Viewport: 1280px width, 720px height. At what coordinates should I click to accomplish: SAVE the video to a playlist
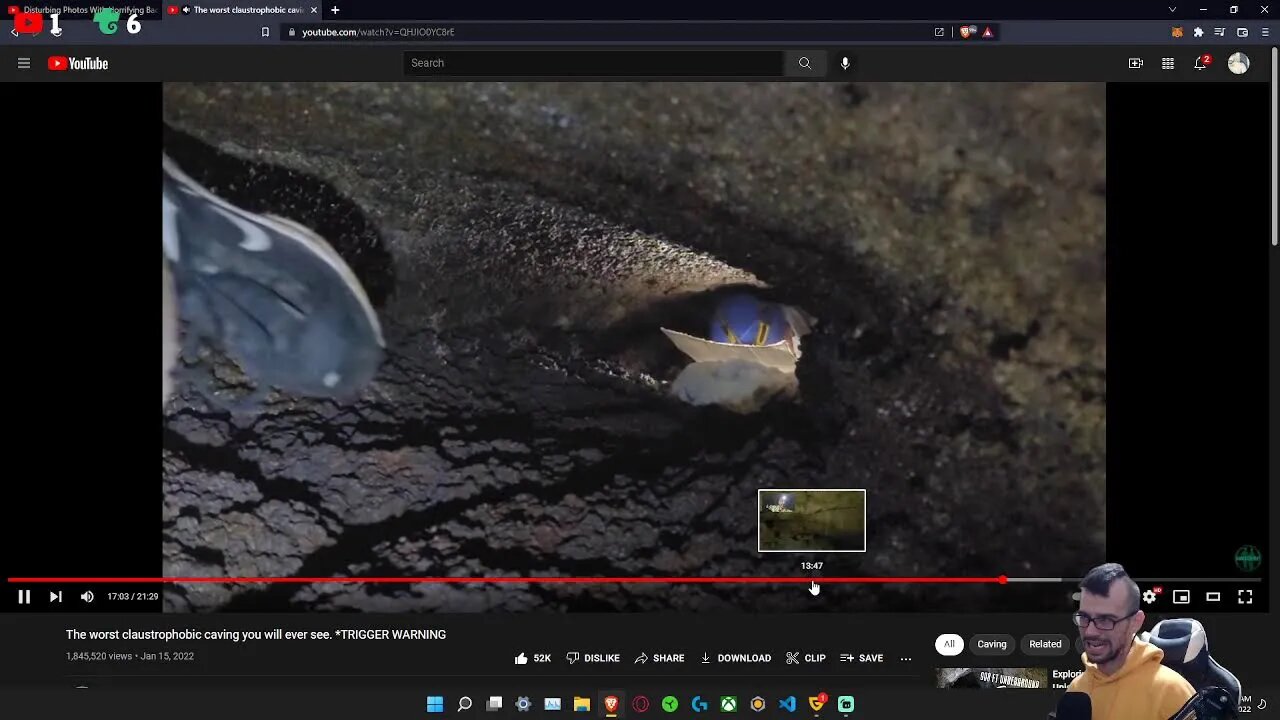(x=862, y=658)
